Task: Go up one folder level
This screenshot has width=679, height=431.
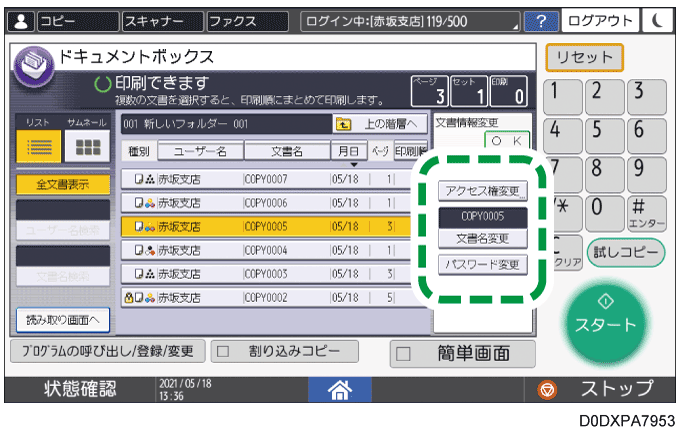Action: 380,124
